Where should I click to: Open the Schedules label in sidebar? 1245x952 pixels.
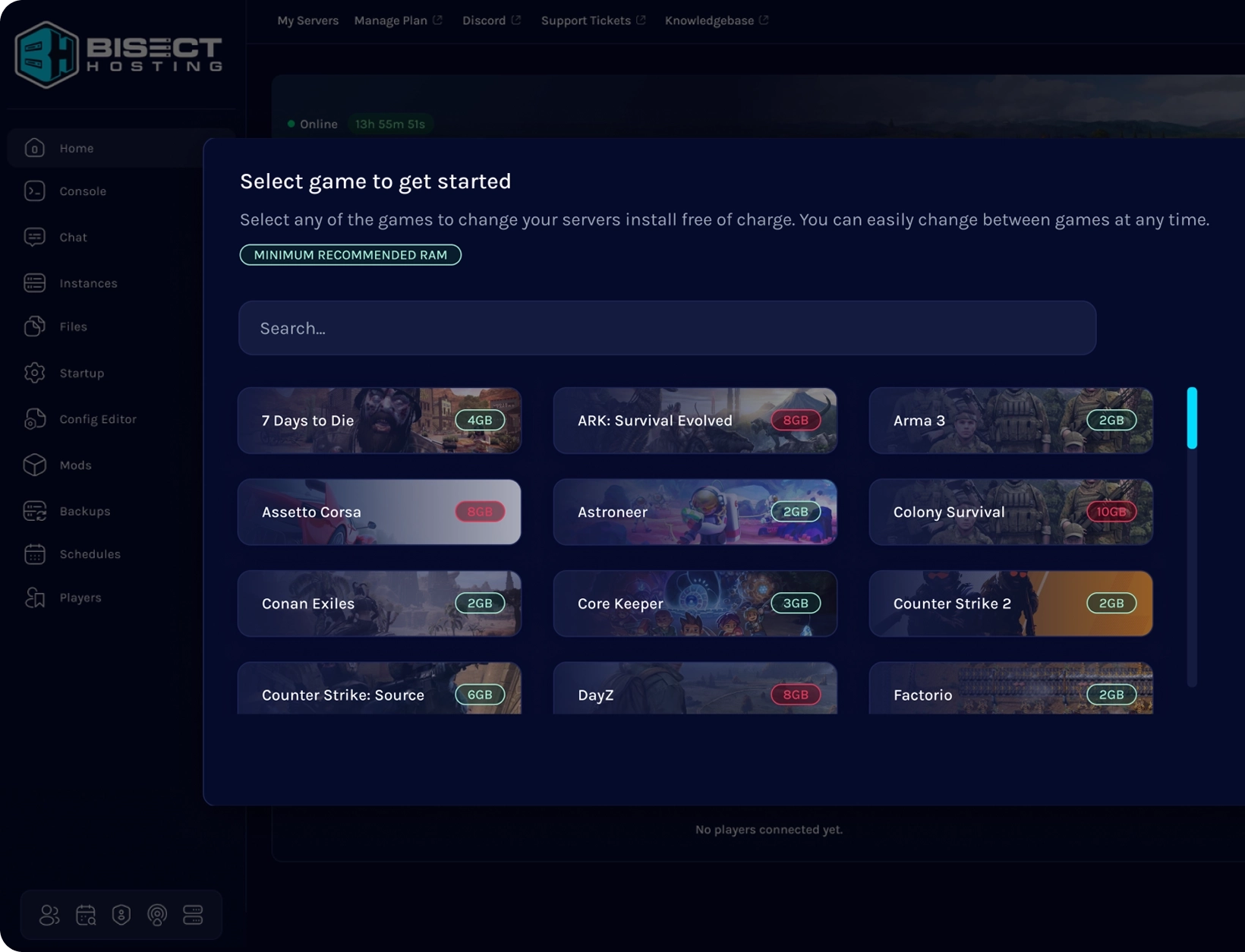(90, 554)
